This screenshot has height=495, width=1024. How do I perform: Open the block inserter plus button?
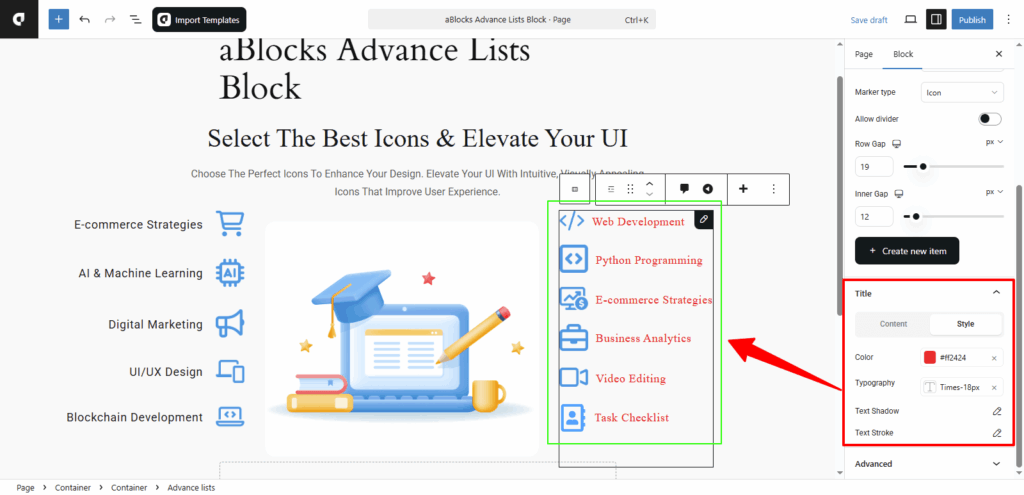coord(59,20)
